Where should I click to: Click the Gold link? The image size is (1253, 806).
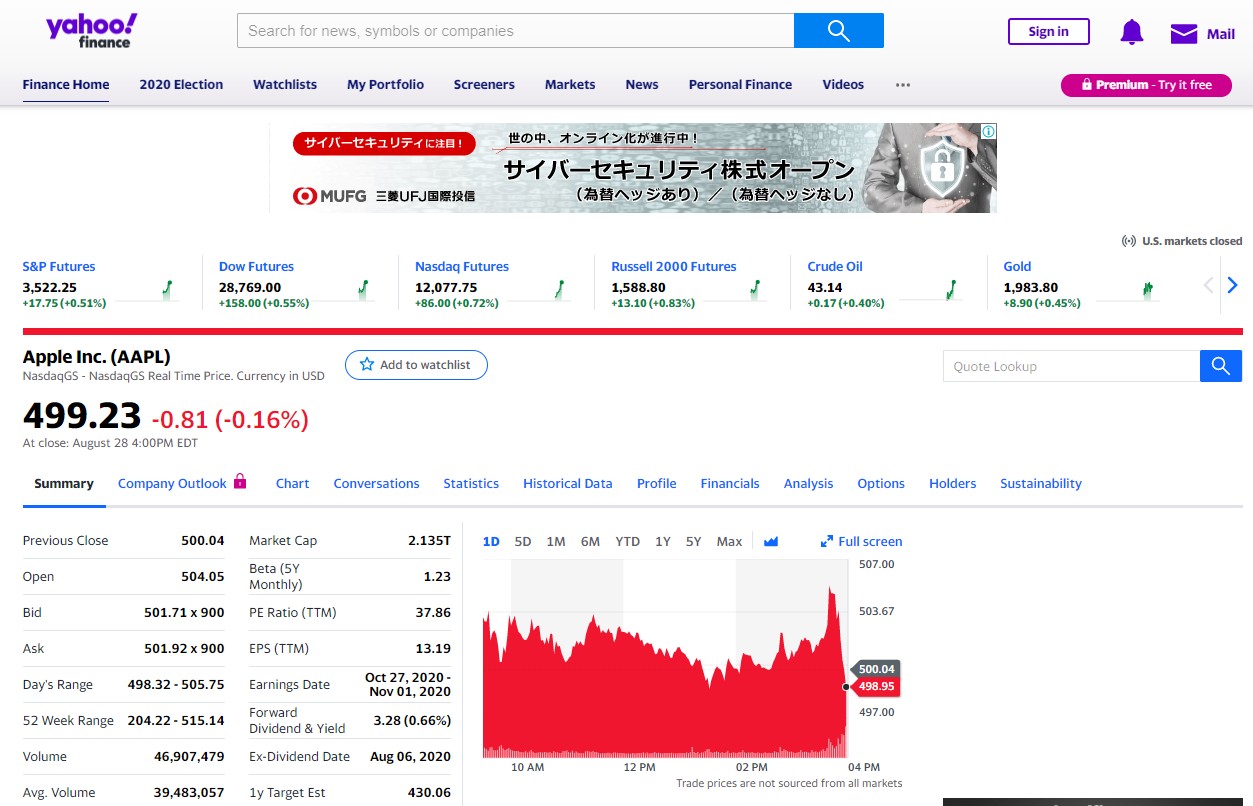pyautogui.click(x=1017, y=267)
